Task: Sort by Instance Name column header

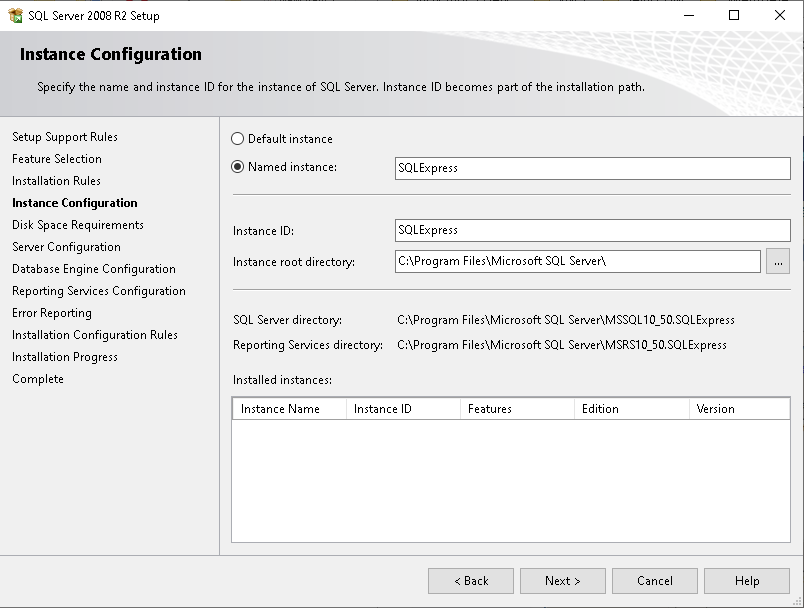Action: tap(290, 409)
